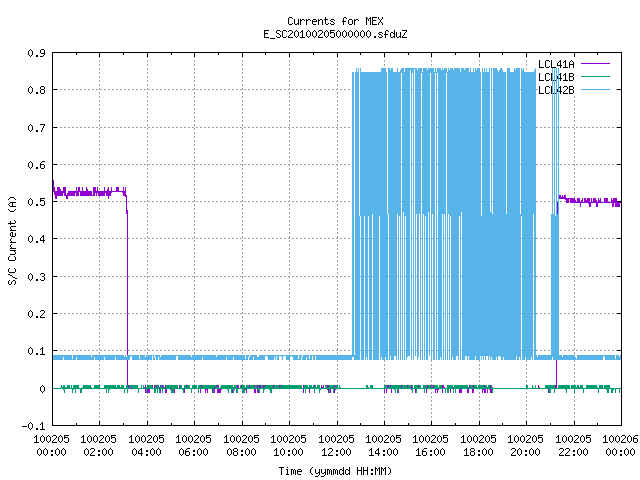Image resolution: width=640 pixels, height=480 pixels.
Task: Click the 0.3 y-axis tick label
Action: pyautogui.click(x=36, y=277)
